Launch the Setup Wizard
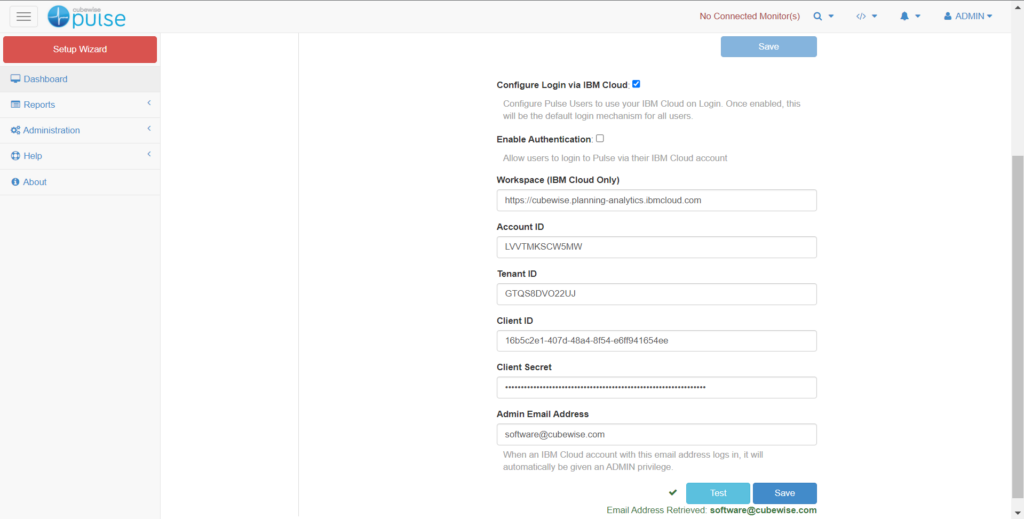This screenshot has height=519, width=1024. pos(80,50)
